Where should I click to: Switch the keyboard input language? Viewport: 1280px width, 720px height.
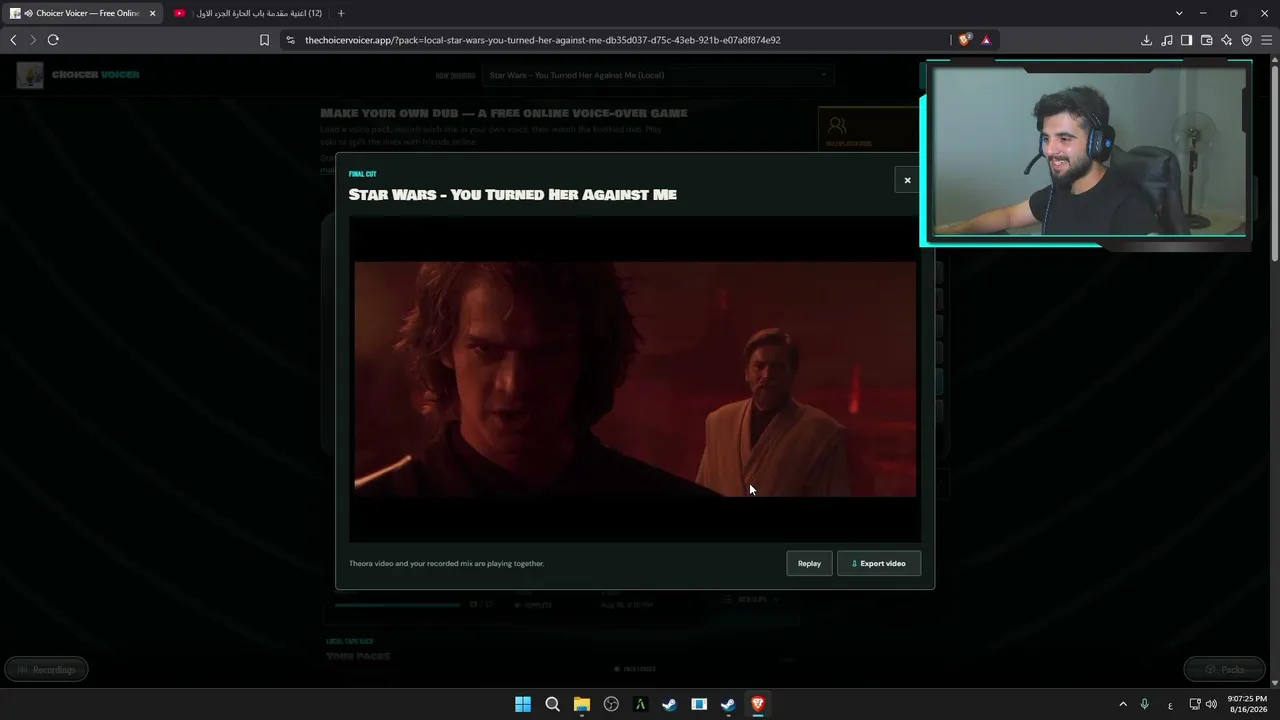coord(1171,704)
